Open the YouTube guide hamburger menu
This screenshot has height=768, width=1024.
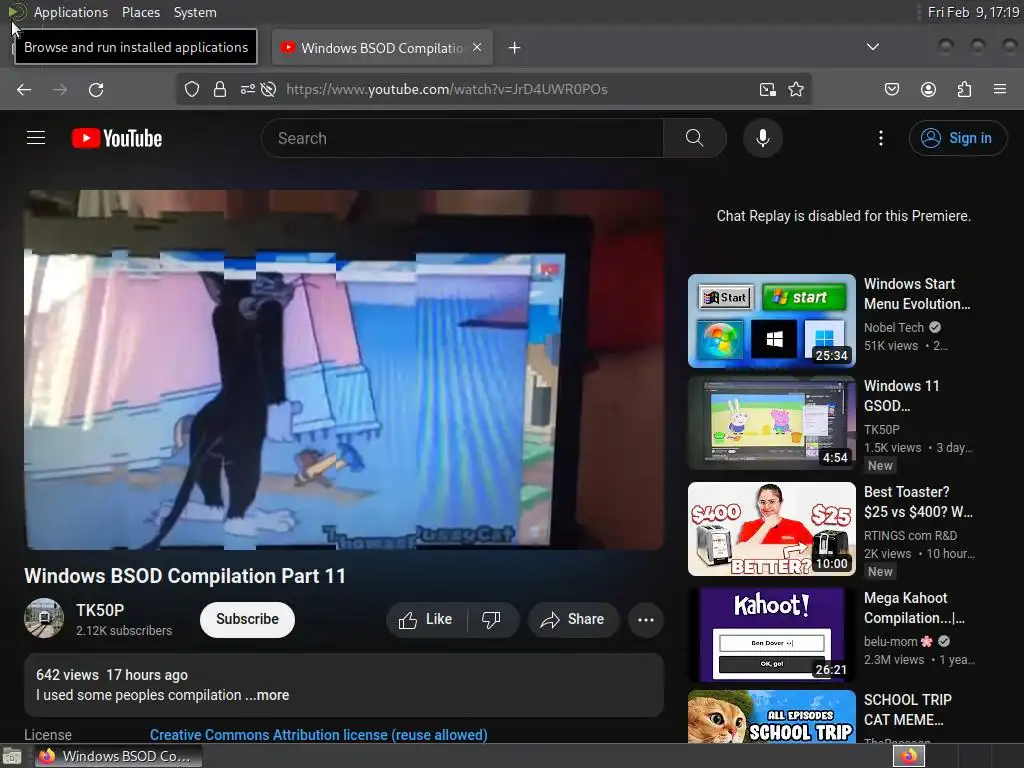pyautogui.click(x=36, y=138)
